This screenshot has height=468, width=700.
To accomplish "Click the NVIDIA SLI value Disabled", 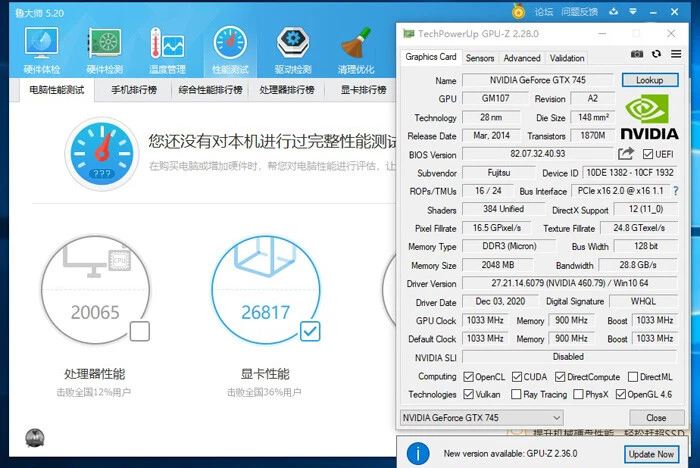I will (x=570, y=357).
